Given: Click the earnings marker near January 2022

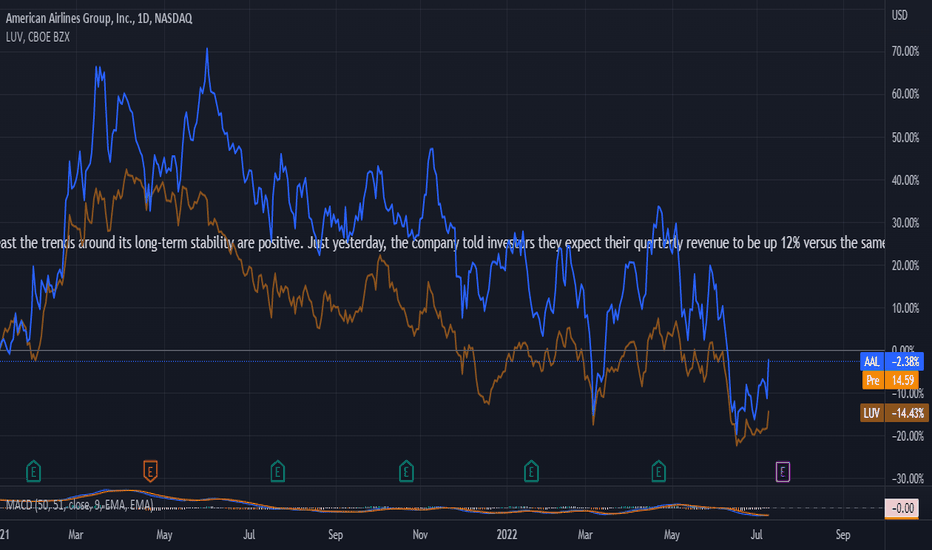Looking at the screenshot, I should point(531,472).
